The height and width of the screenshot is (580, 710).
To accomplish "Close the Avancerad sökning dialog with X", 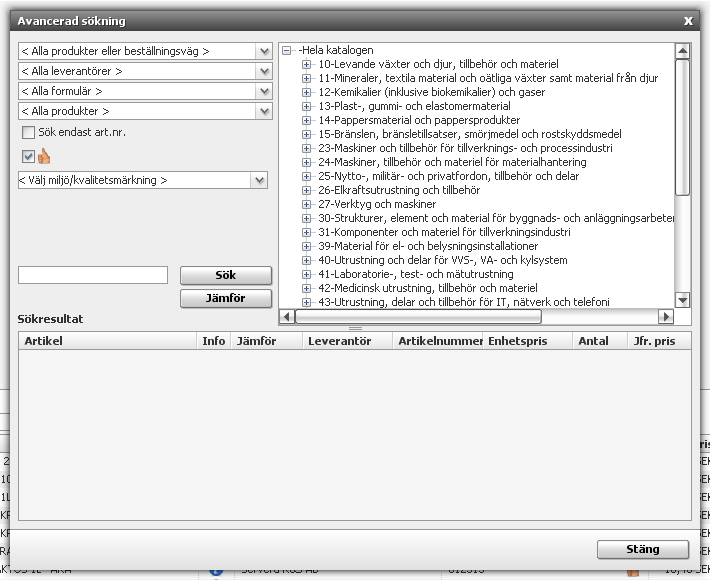I will pos(688,21).
